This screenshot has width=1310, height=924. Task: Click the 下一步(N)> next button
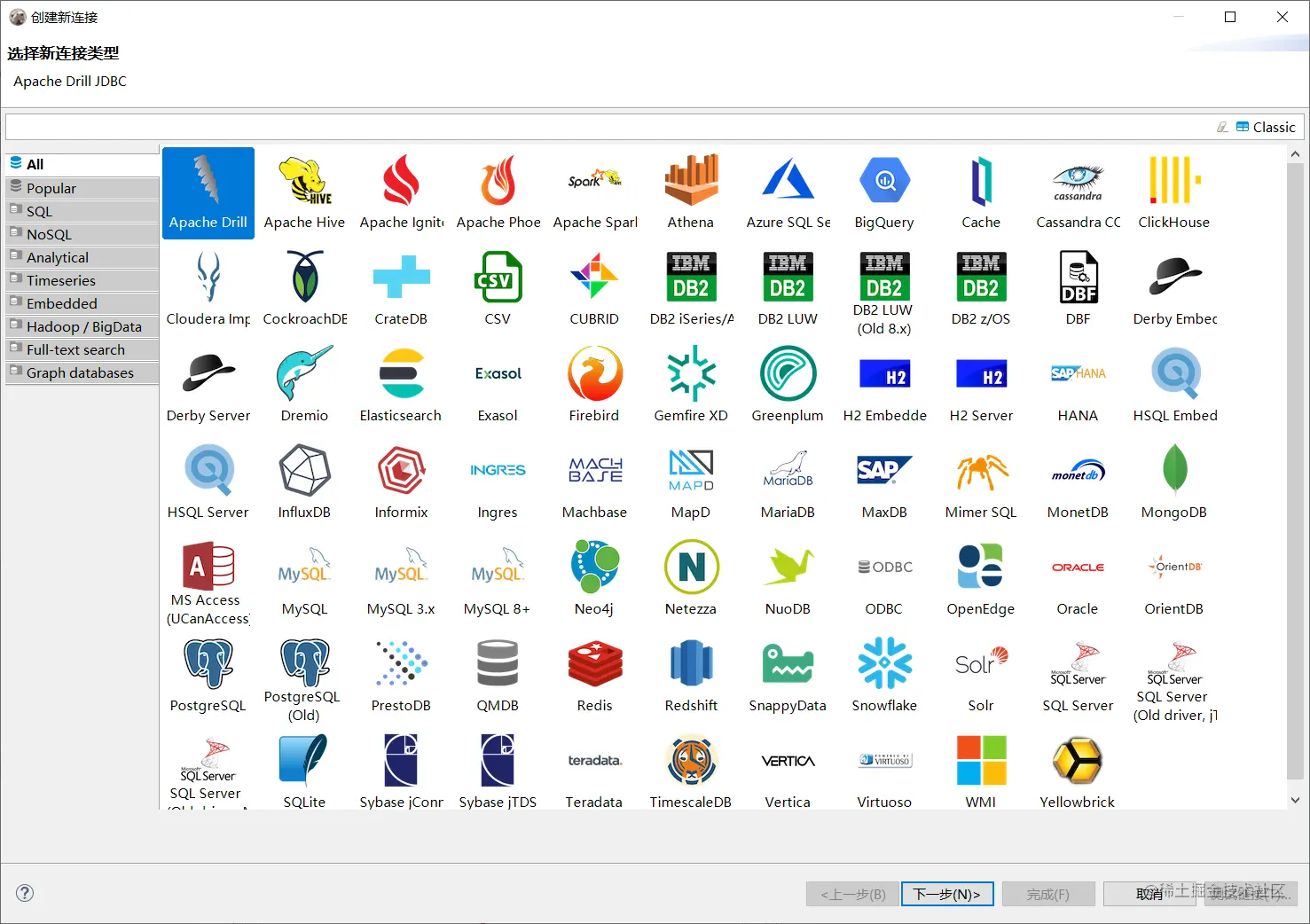click(947, 894)
